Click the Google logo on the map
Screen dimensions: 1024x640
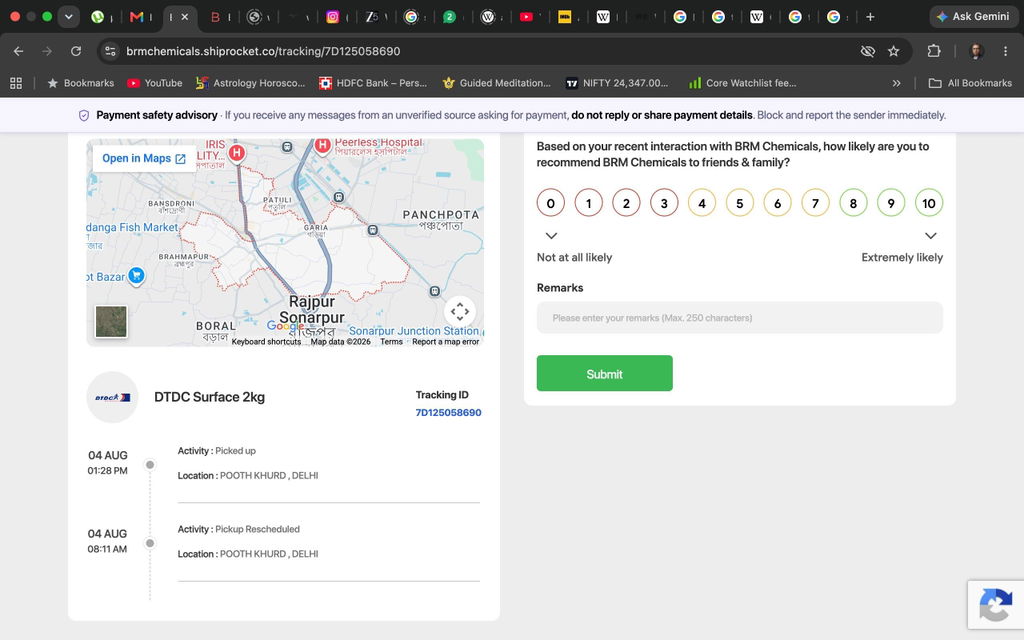pyautogui.click(x=285, y=326)
